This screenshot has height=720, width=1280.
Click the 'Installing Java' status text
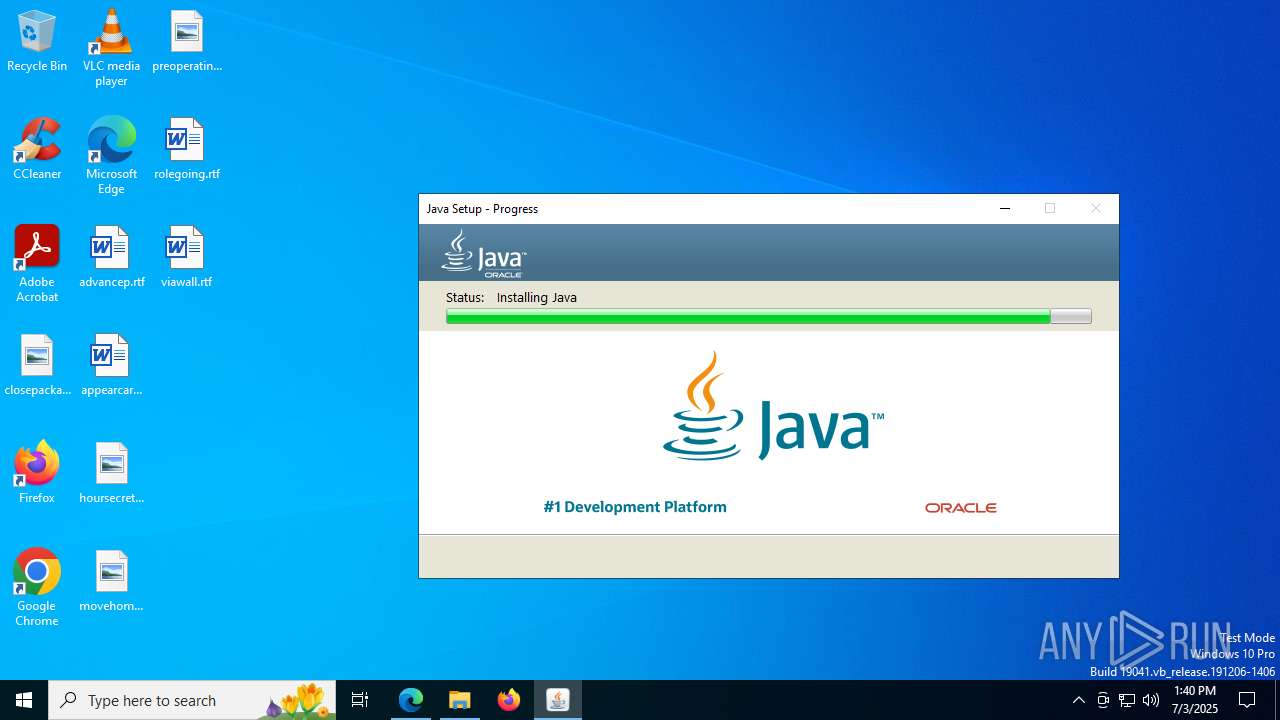pyautogui.click(x=537, y=297)
